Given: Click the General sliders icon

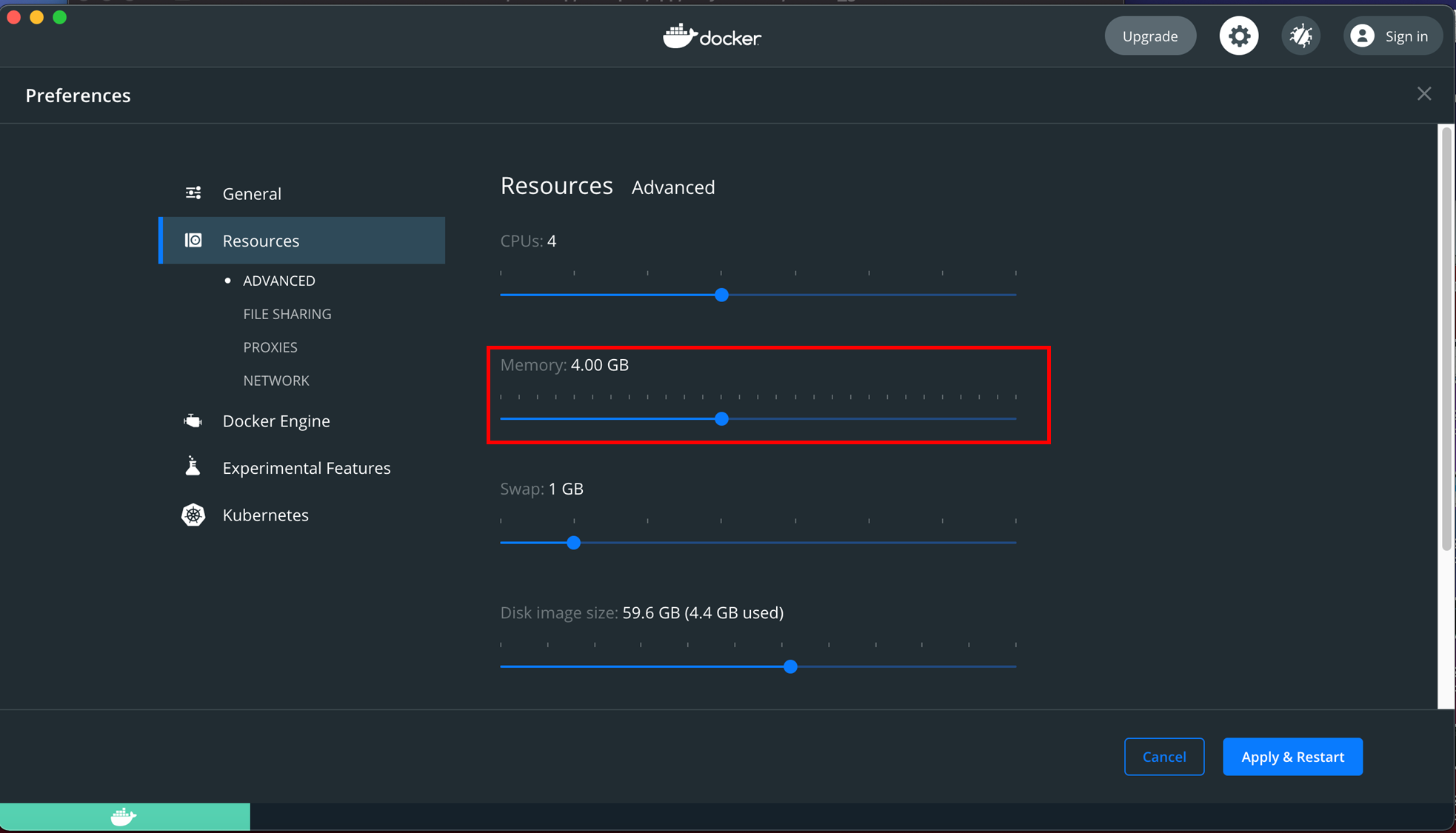Looking at the screenshot, I should [x=193, y=193].
